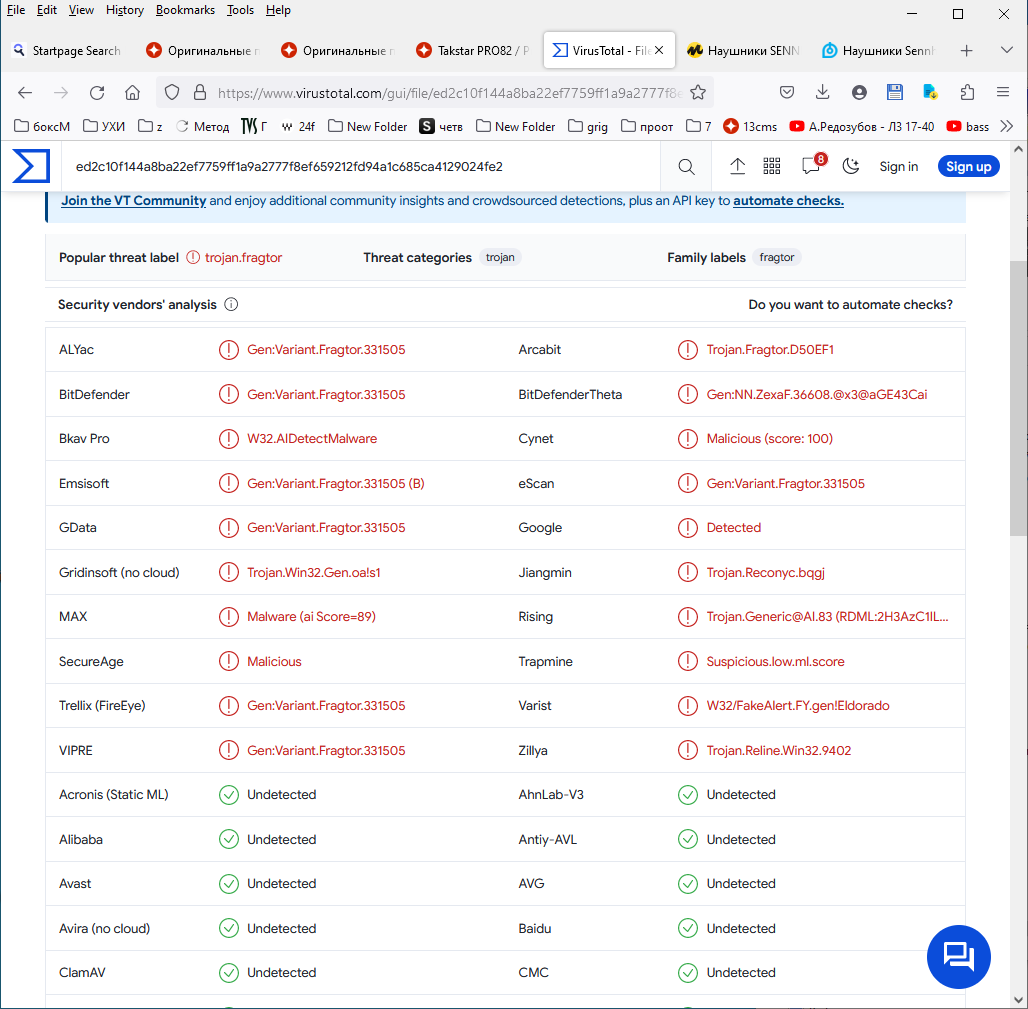
Task: Open the проот bookmarks folder
Action: 647,126
